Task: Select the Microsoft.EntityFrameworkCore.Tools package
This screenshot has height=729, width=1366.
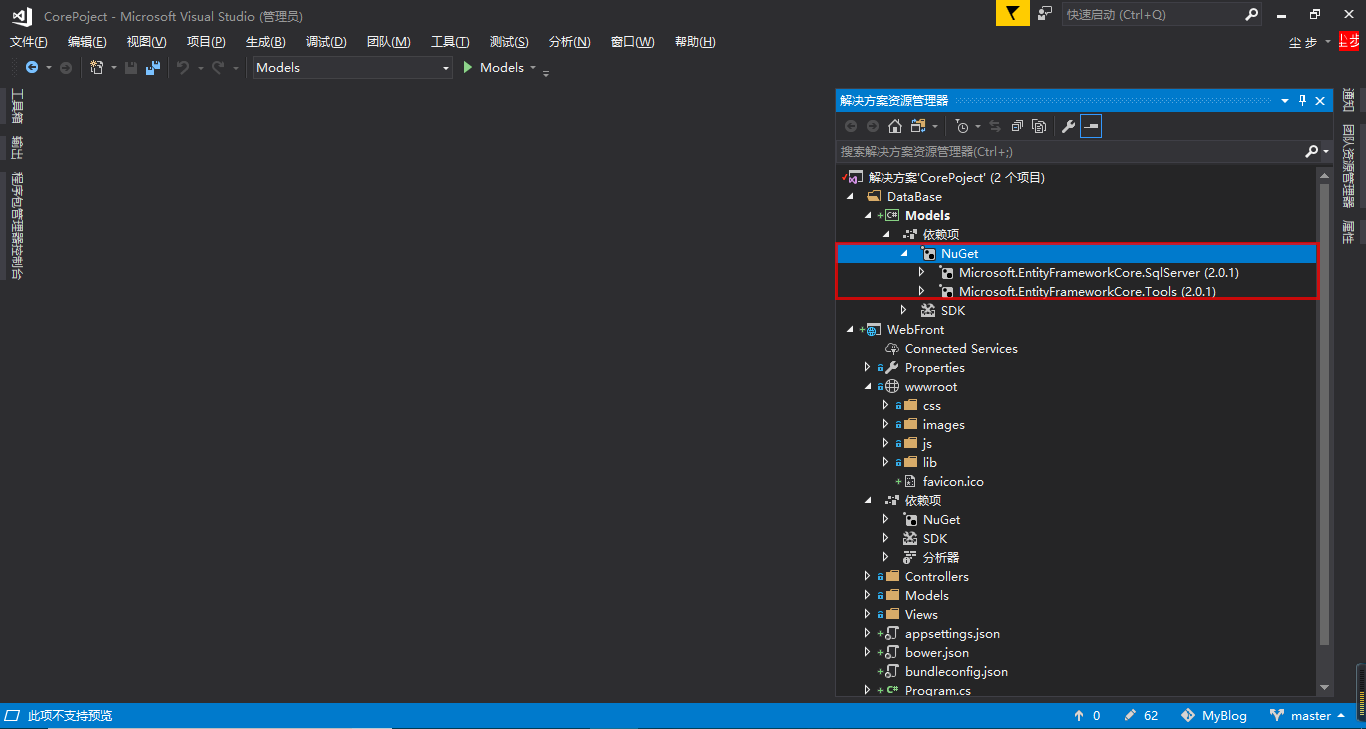Action: [x=1087, y=292]
